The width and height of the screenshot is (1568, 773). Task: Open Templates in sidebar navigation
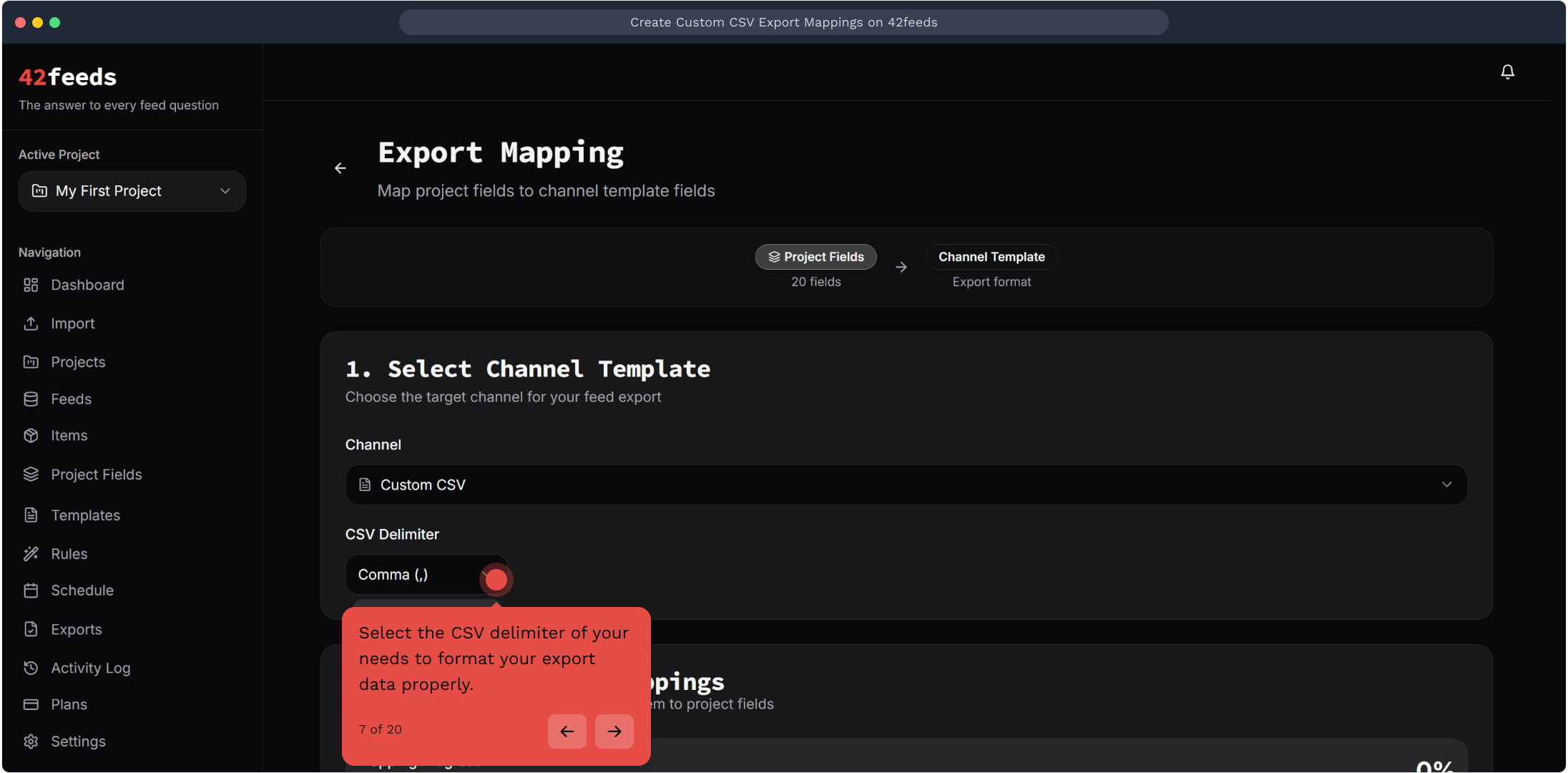coord(85,515)
